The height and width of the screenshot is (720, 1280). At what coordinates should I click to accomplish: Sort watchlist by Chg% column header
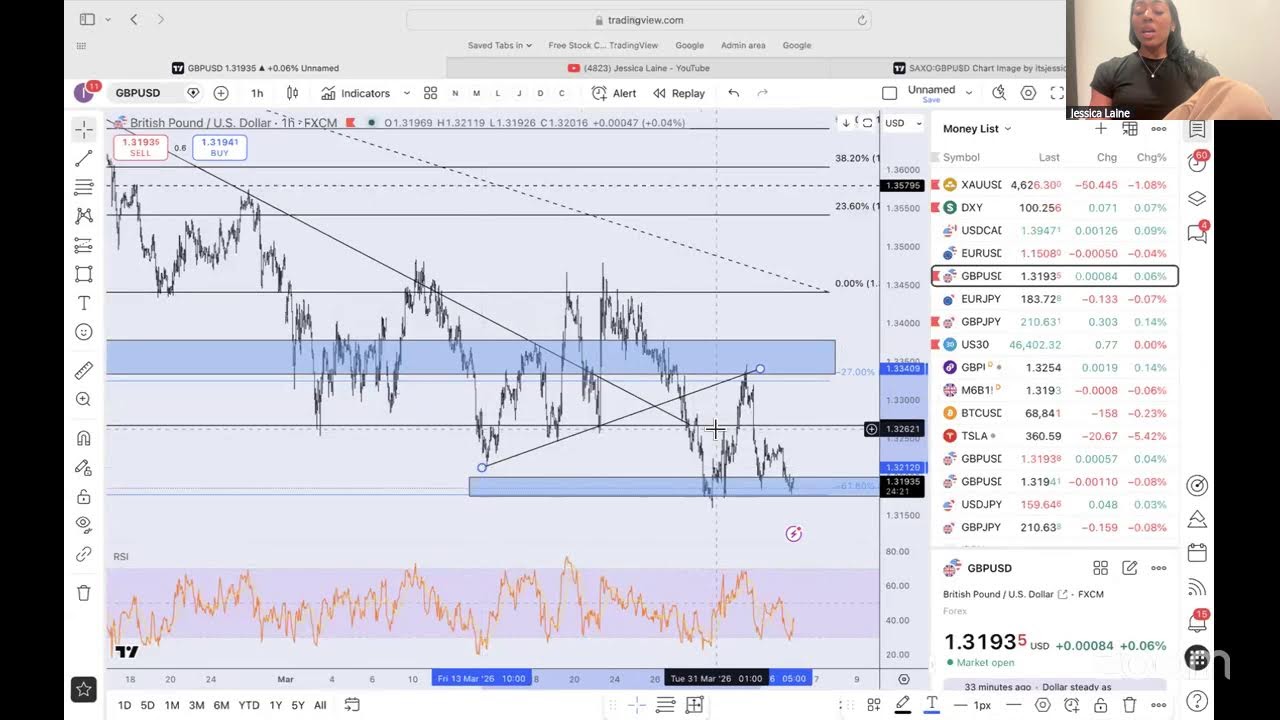[1151, 157]
